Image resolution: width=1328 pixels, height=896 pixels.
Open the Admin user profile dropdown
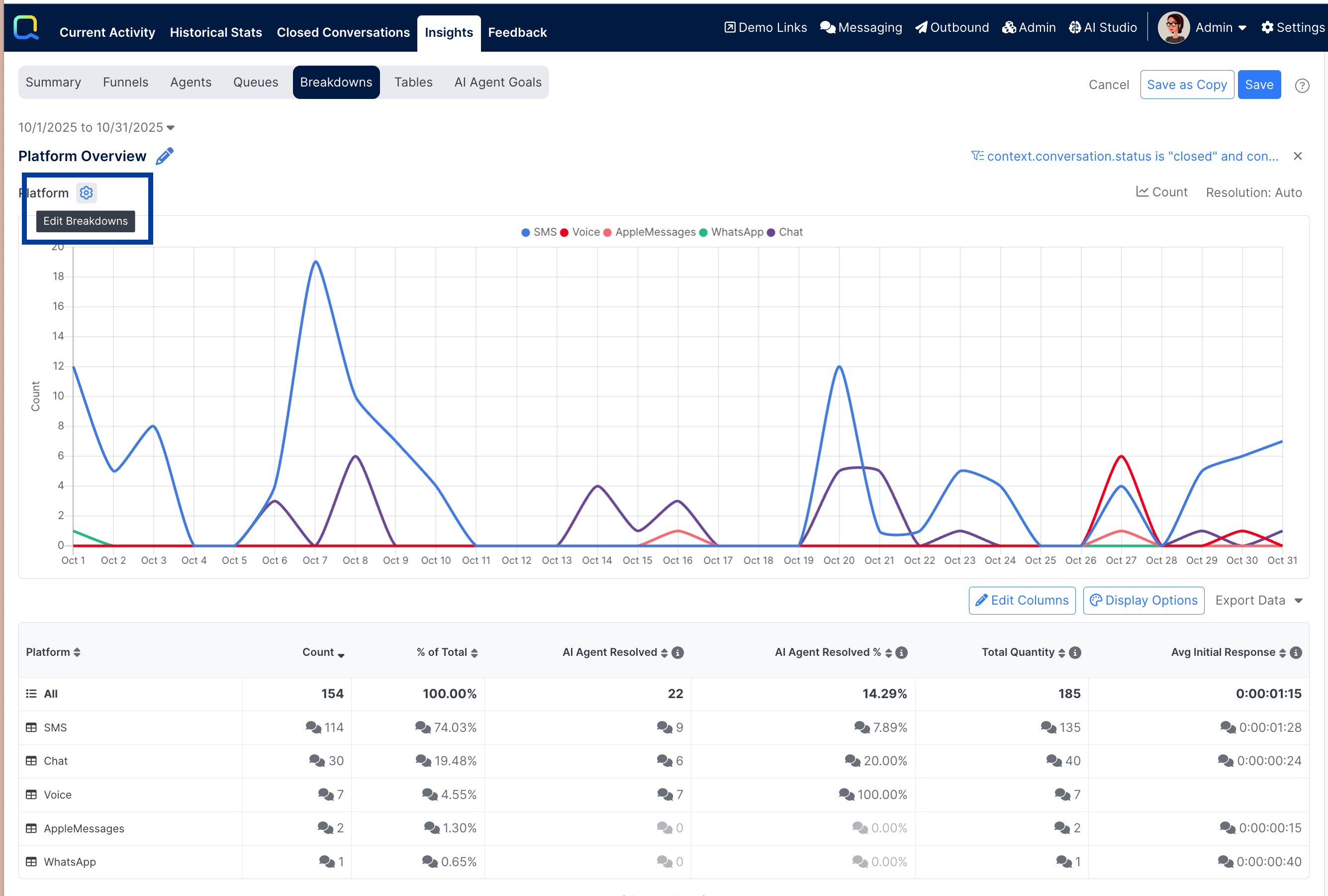click(x=1220, y=27)
